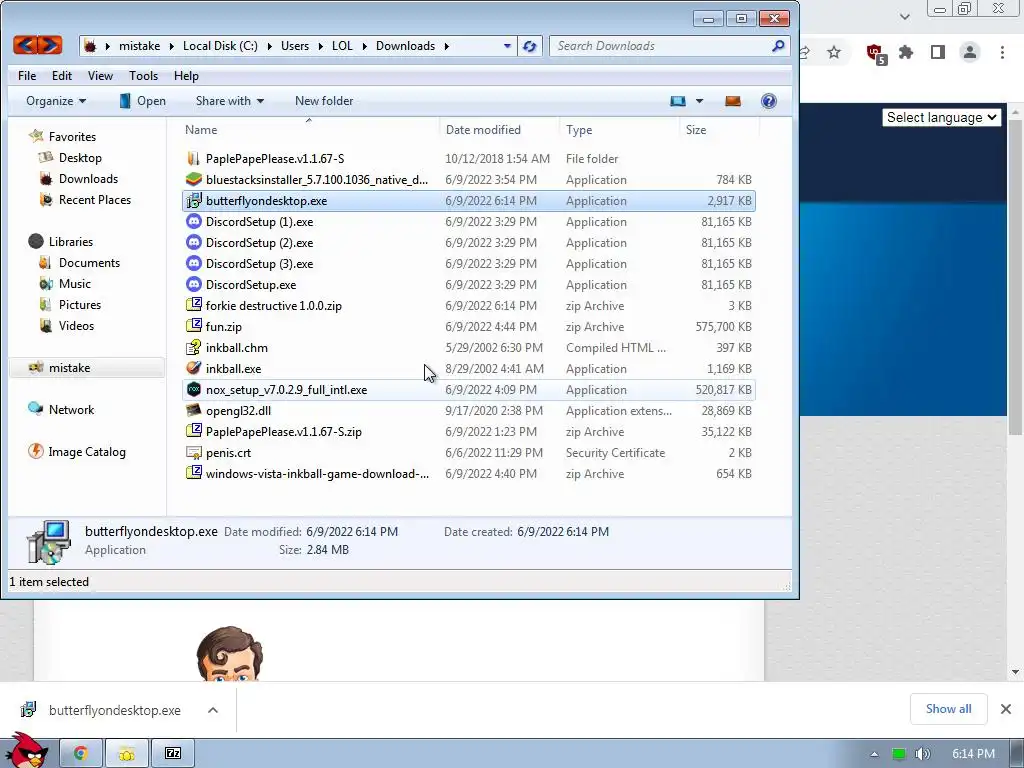Click the Open toolbar button

click(x=142, y=101)
